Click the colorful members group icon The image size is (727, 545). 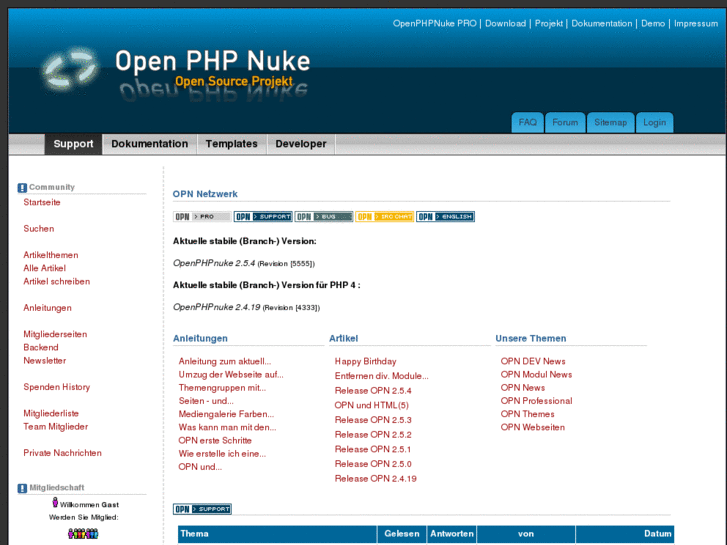pos(83,533)
